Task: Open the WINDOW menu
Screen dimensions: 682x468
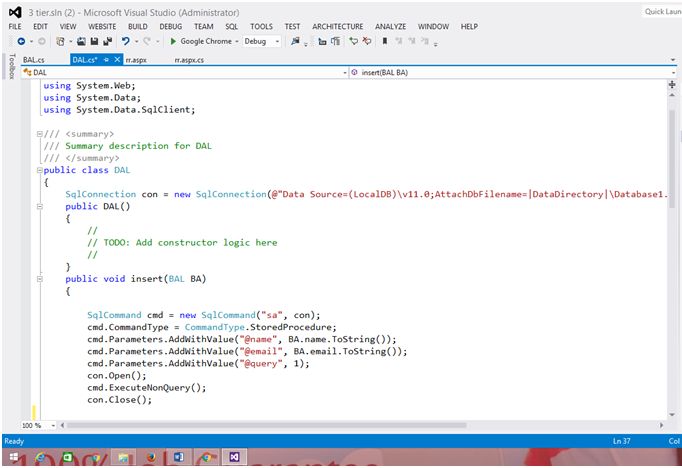Action: coord(434,27)
